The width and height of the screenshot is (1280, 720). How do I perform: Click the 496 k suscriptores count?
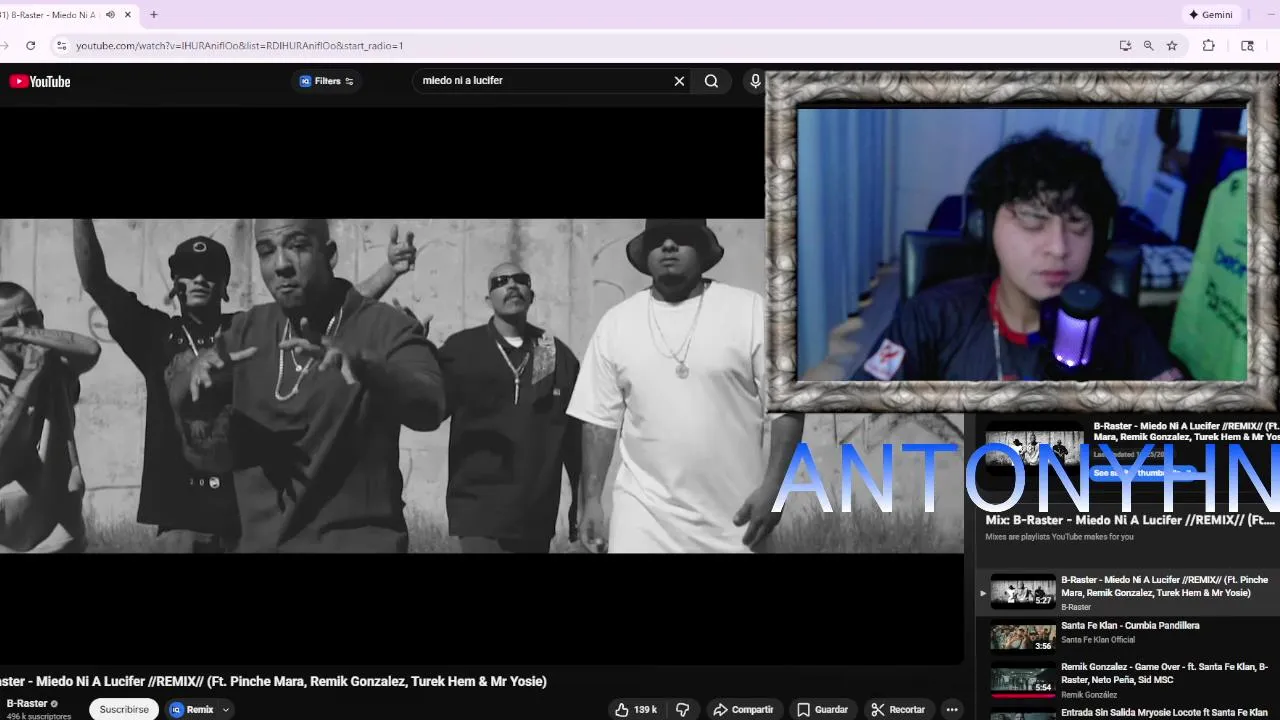click(39, 716)
